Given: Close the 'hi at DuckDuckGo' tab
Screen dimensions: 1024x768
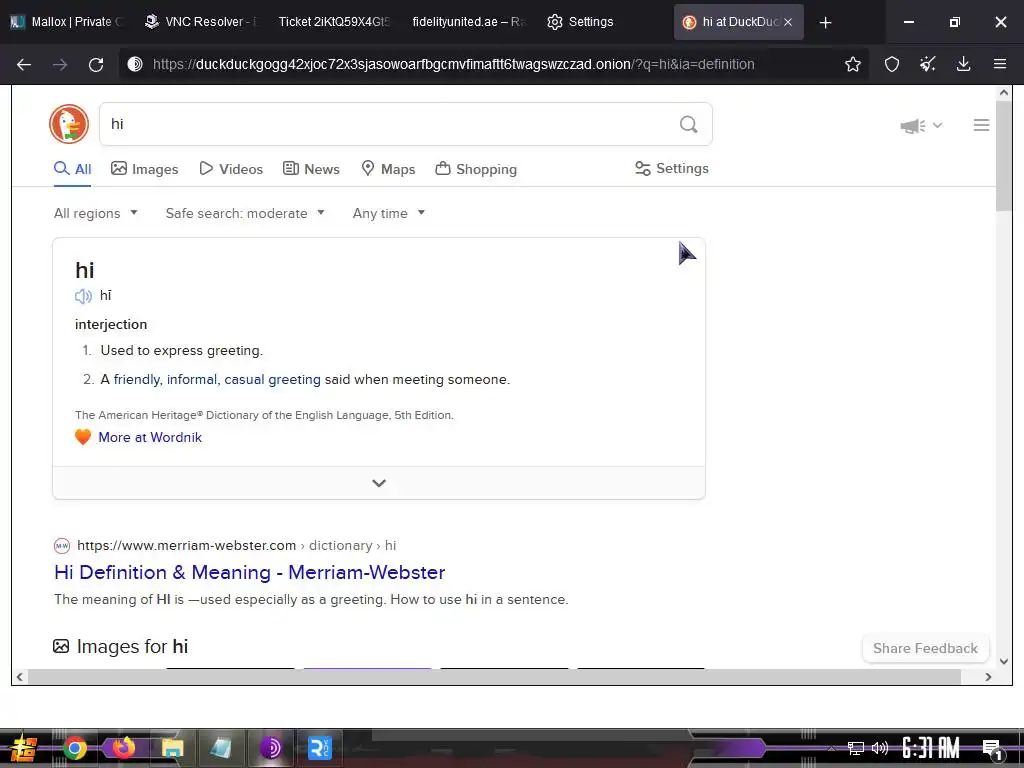Looking at the screenshot, I should (x=788, y=22).
